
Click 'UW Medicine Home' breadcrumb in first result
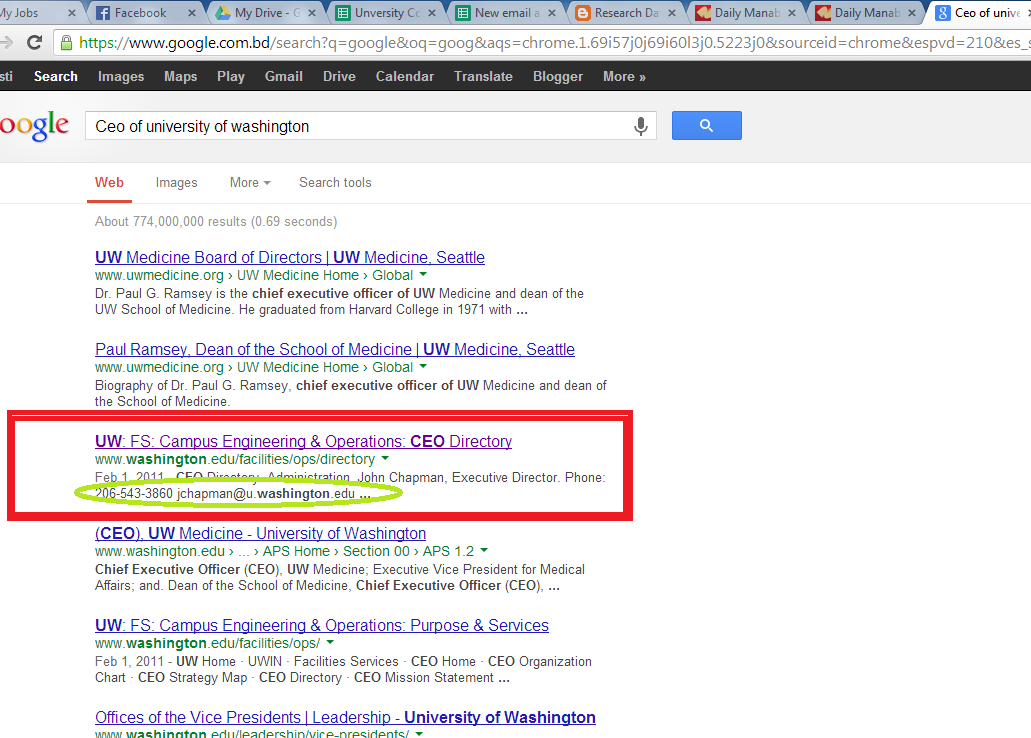(298, 275)
